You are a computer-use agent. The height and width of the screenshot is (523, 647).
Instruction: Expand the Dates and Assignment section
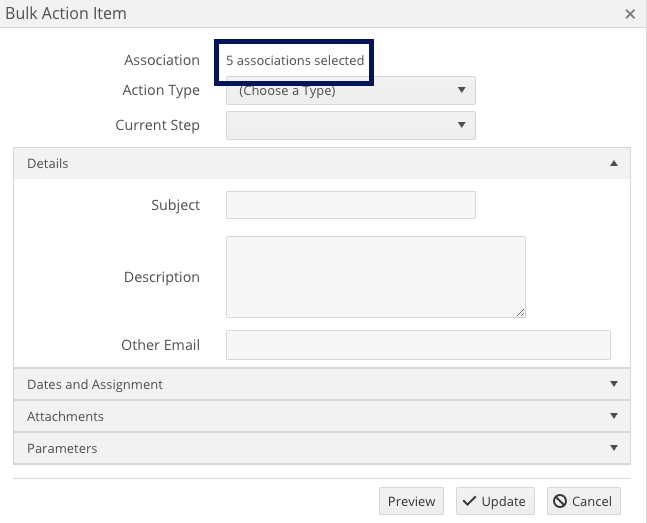(322, 384)
